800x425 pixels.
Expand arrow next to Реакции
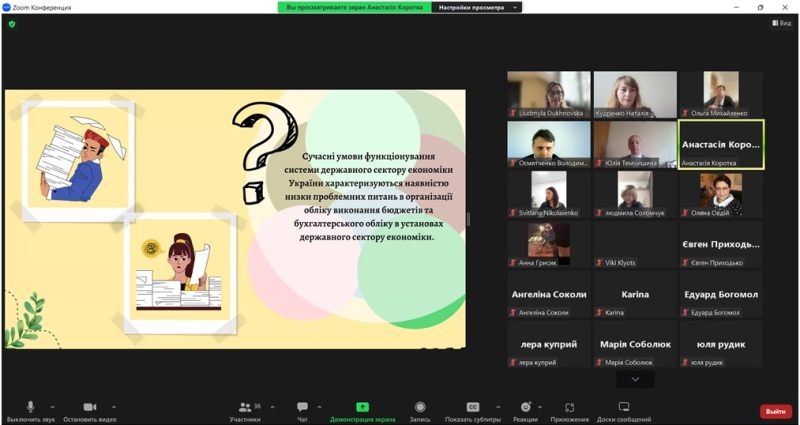click(x=540, y=407)
